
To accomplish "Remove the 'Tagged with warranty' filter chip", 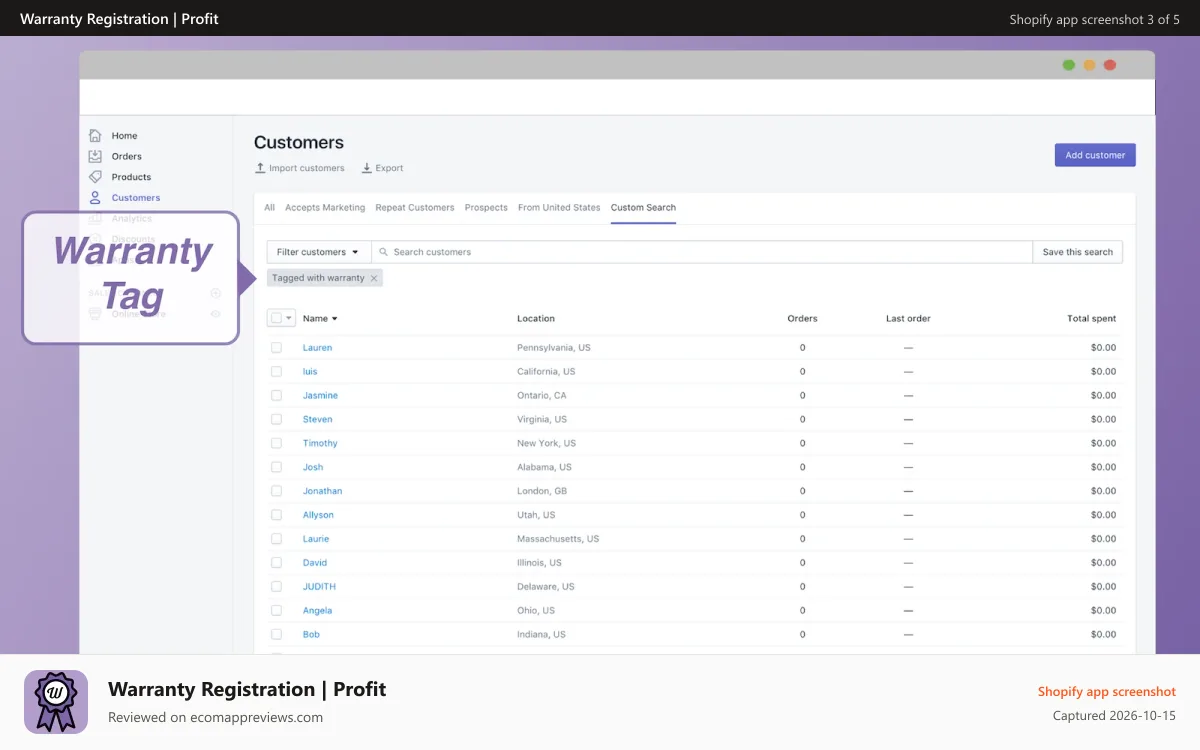I will tap(374, 278).
